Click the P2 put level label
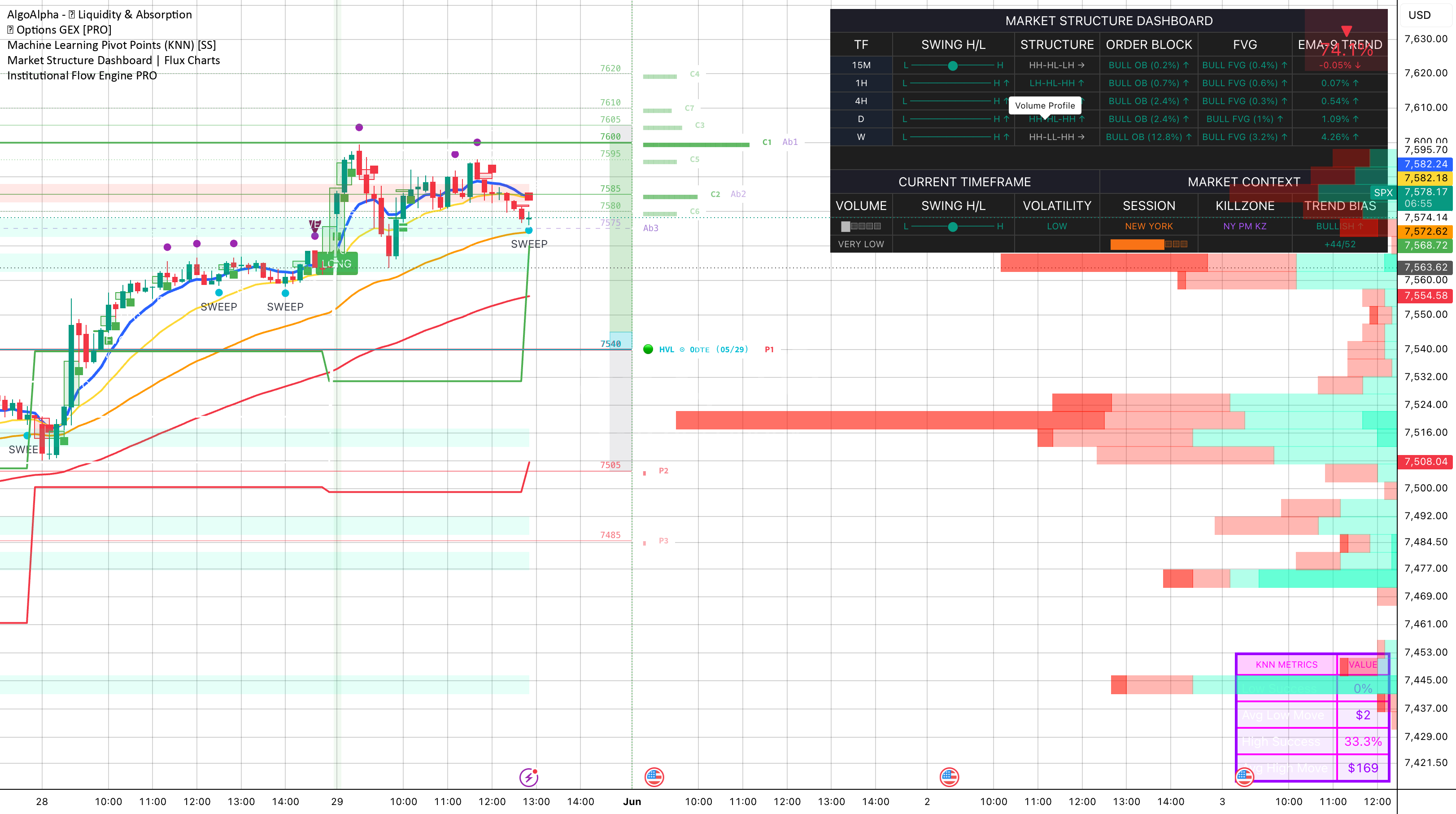The height and width of the screenshot is (814, 1456). click(x=663, y=471)
